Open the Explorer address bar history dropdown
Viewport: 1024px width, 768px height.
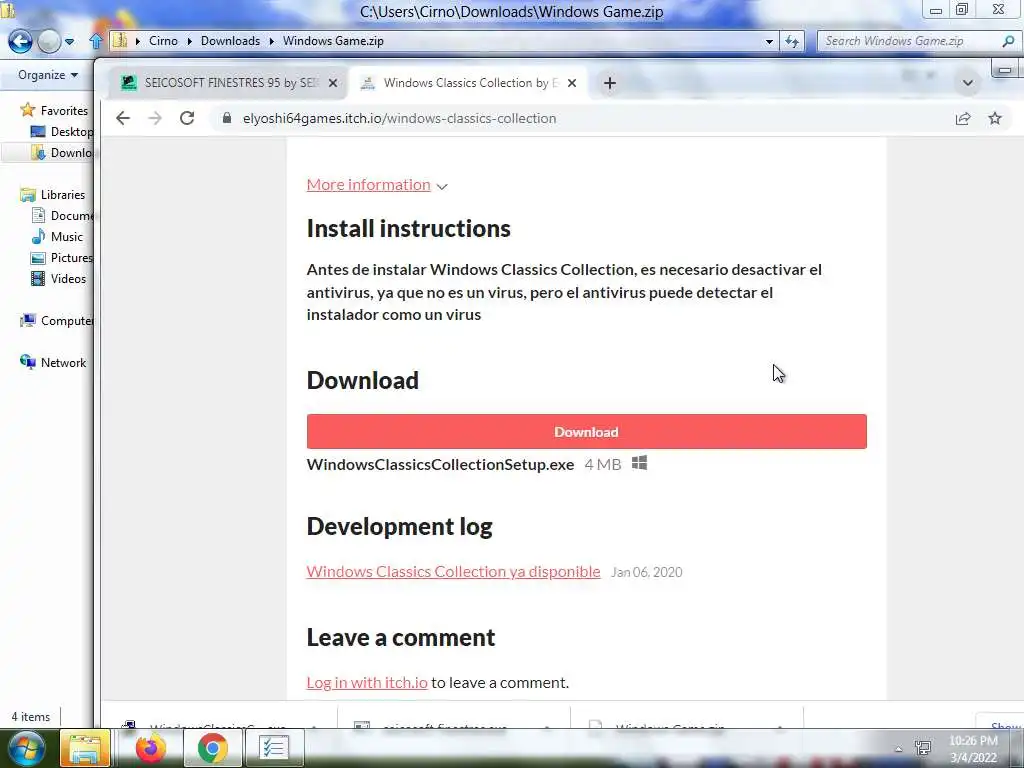[769, 41]
